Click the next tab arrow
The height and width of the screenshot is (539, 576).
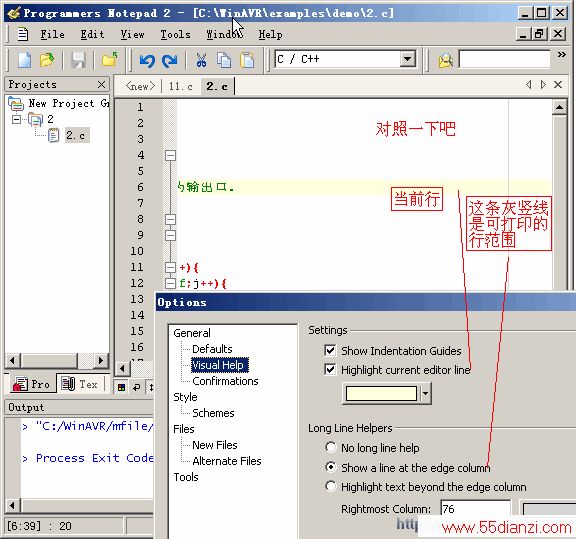click(543, 85)
